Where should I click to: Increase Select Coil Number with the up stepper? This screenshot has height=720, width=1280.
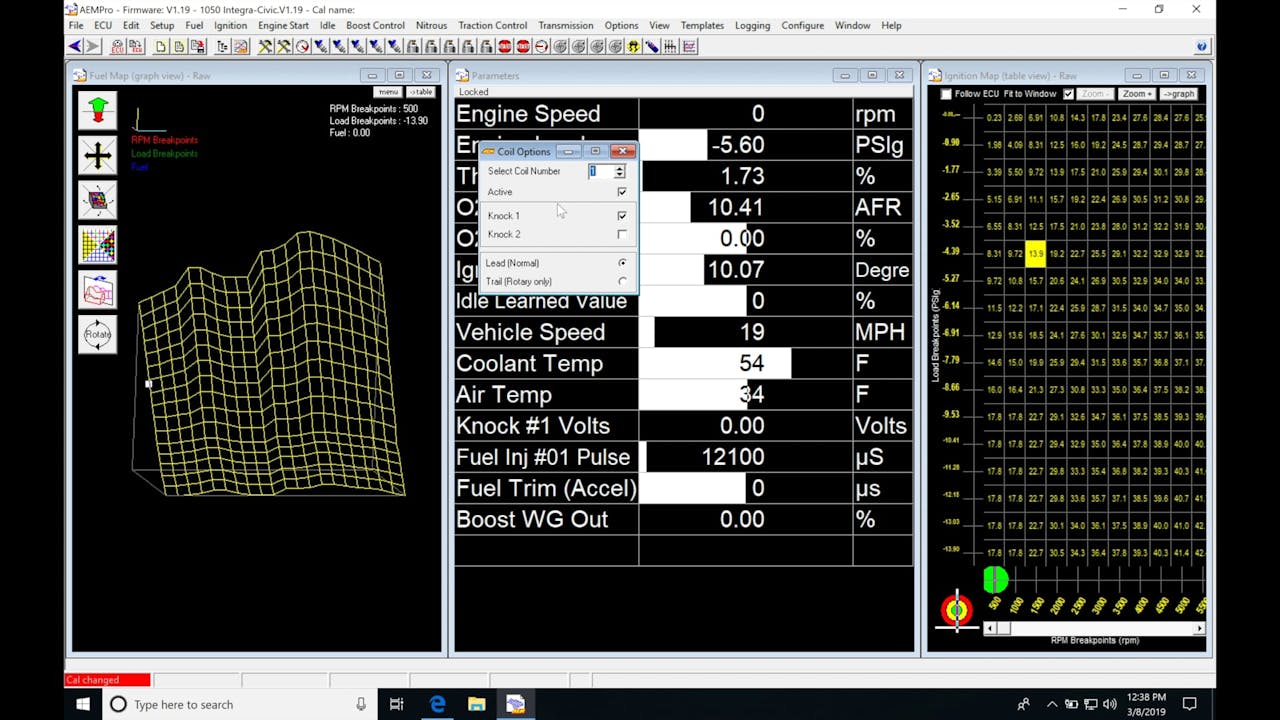619,167
